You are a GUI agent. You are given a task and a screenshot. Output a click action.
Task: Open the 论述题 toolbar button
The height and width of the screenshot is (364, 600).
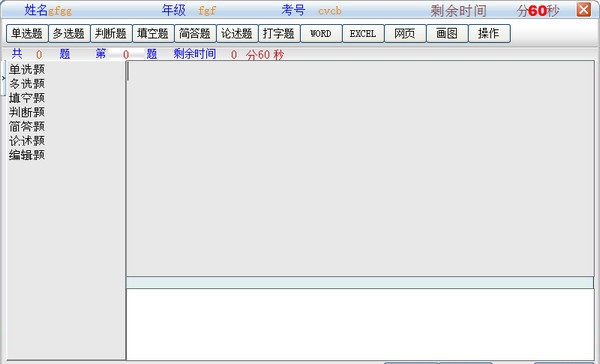tap(237, 34)
